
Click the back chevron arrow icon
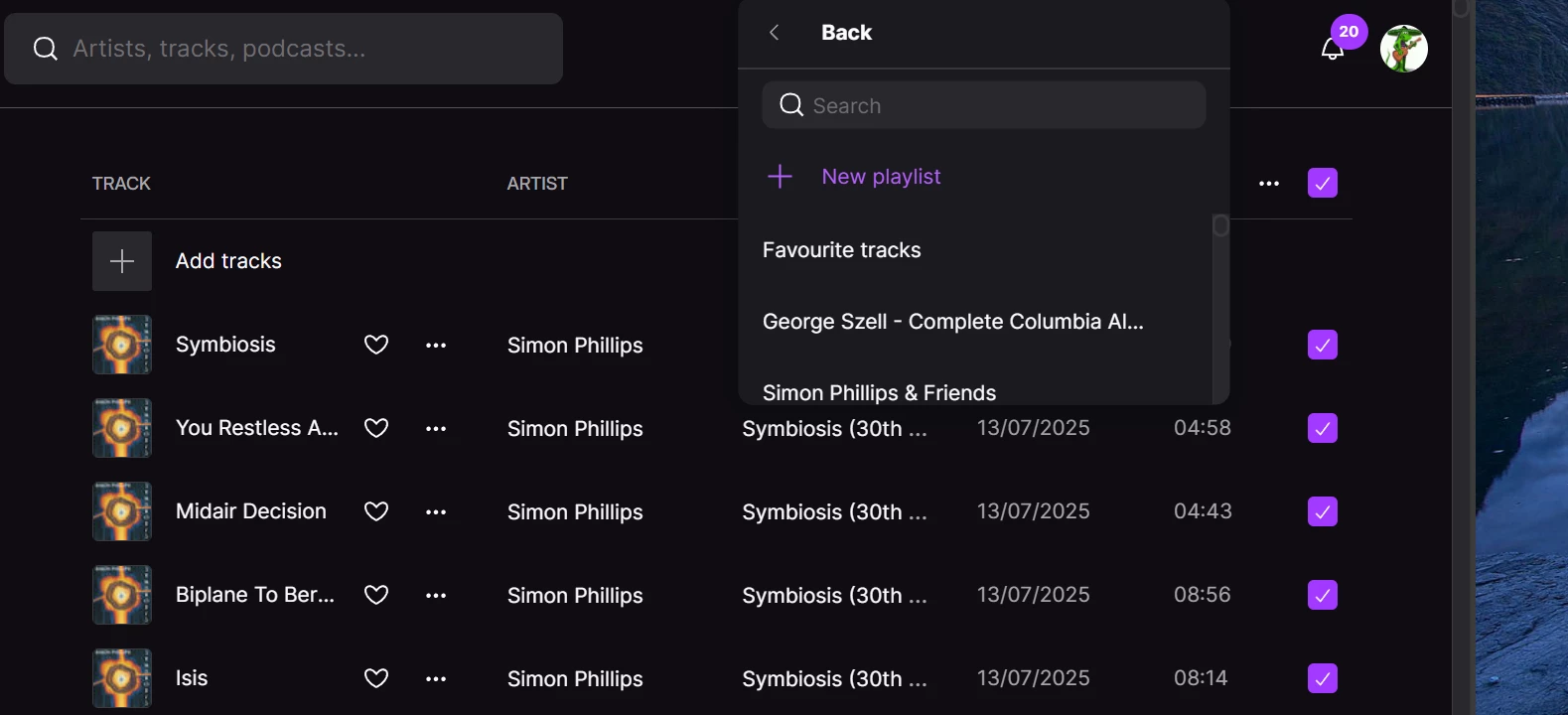click(x=775, y=33)
